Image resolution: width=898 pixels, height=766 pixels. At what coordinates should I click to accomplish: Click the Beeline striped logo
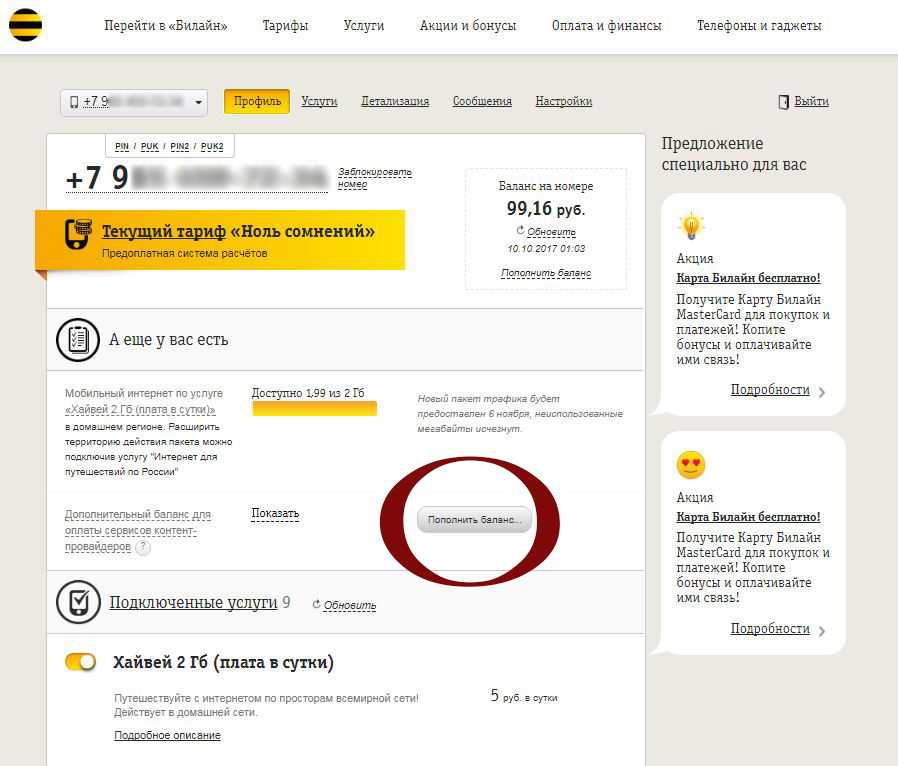coord(26,26)
